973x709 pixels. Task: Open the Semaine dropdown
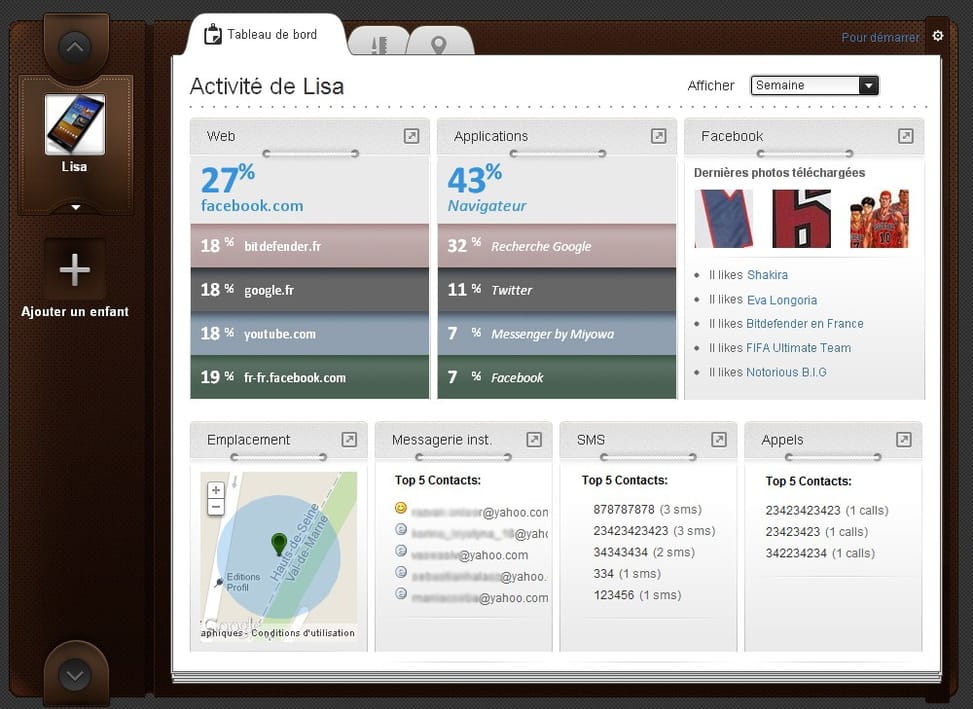[x=814, y=85]
